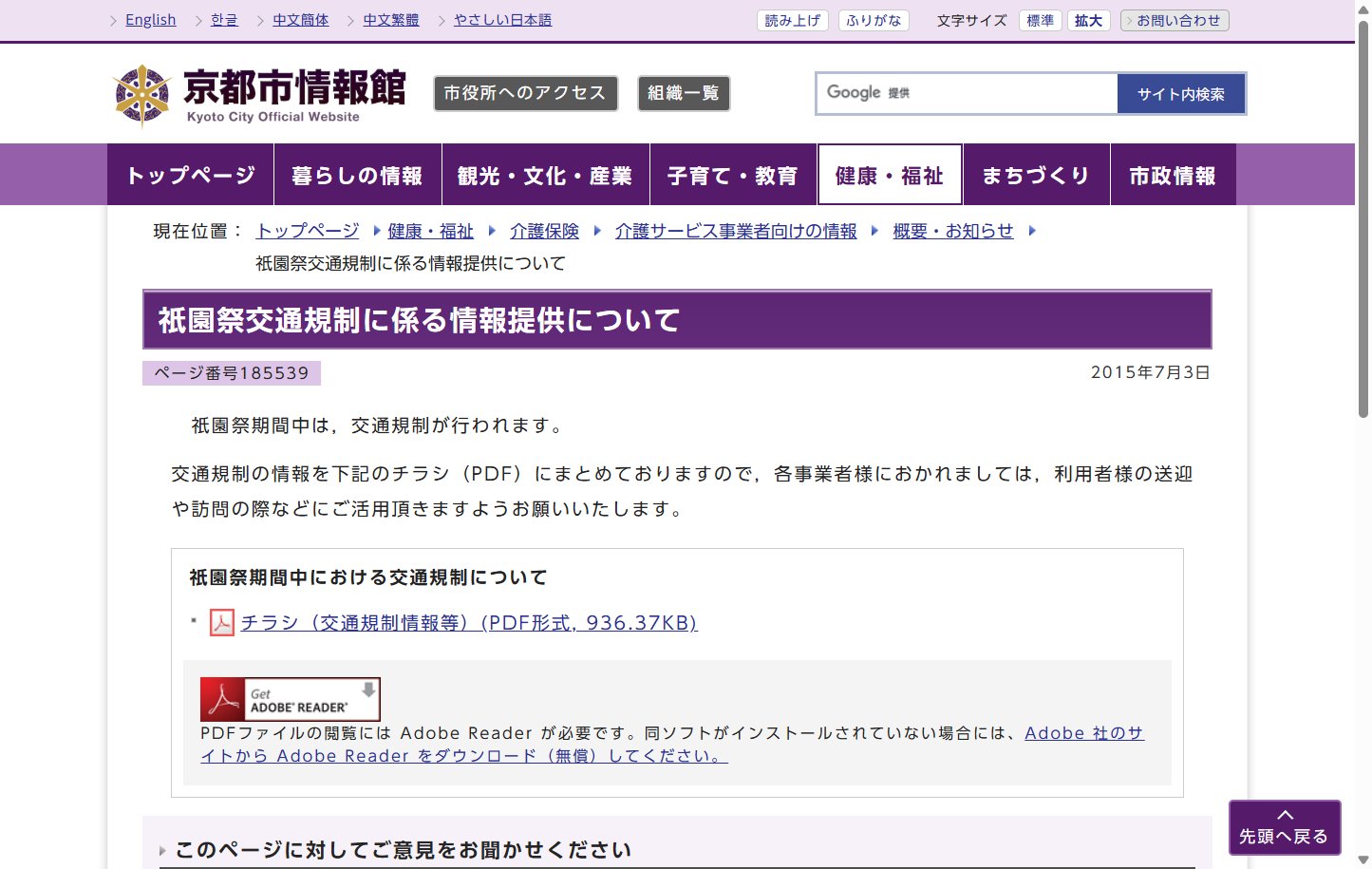Click the breadcrumb link トップページ
1372x869 pixels.
click(x=308, y=231)
